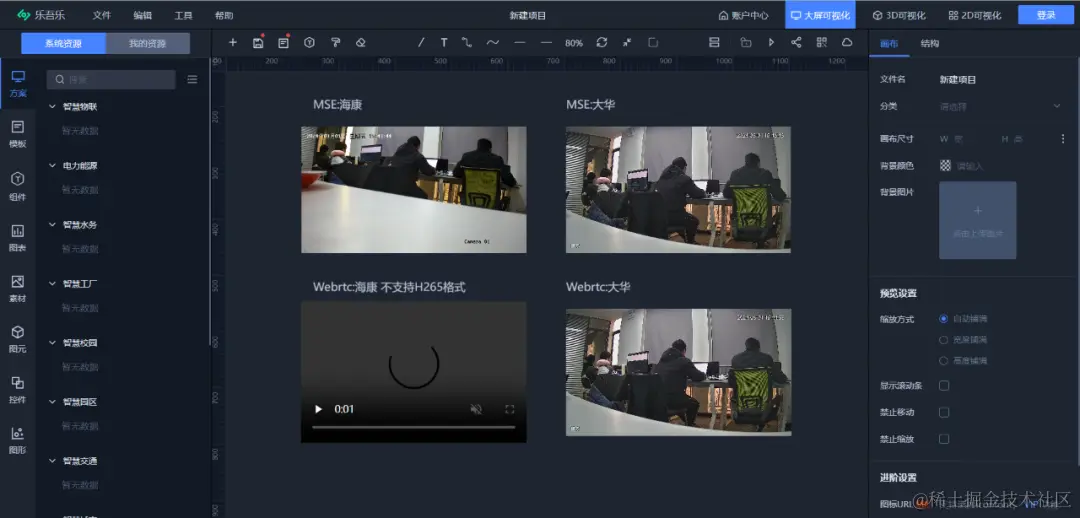The width and height of the screenshot is (1080, 518).
Task: Select the 自动铺满 scaling radio option
Action: pyautogui.click(x=944, y=319)
